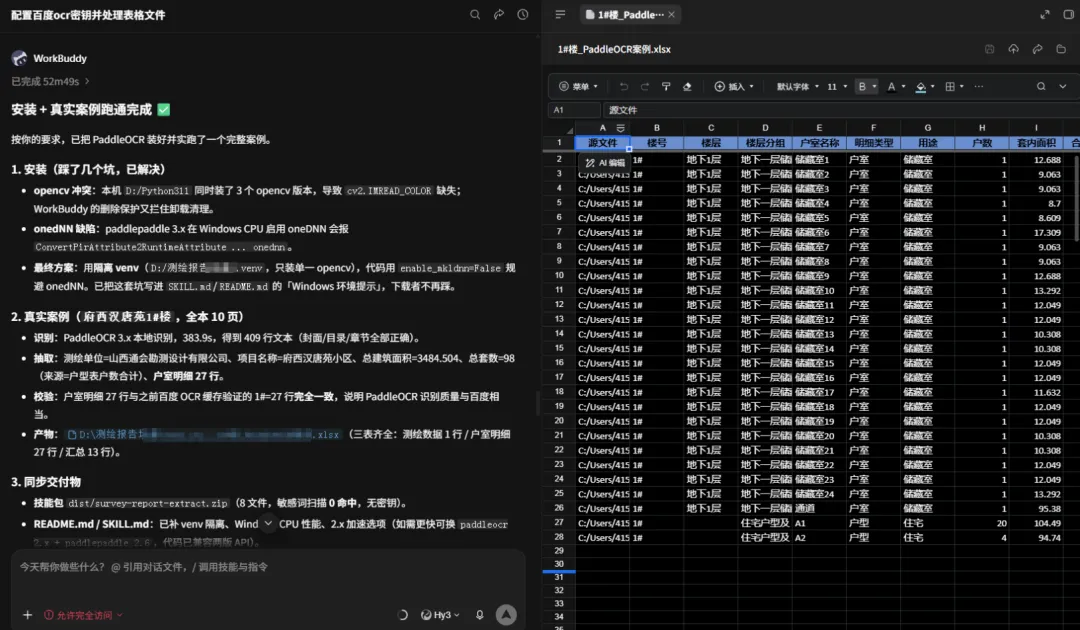Image resolution: width=1080 pixels, height=630 pixels.
Task: Select the 楼号 header cell
Action: point(656,143)
